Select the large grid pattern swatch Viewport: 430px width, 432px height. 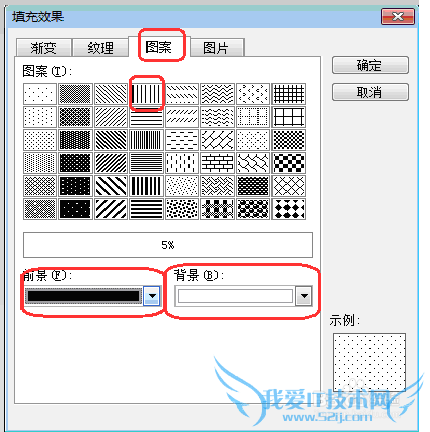289,117
